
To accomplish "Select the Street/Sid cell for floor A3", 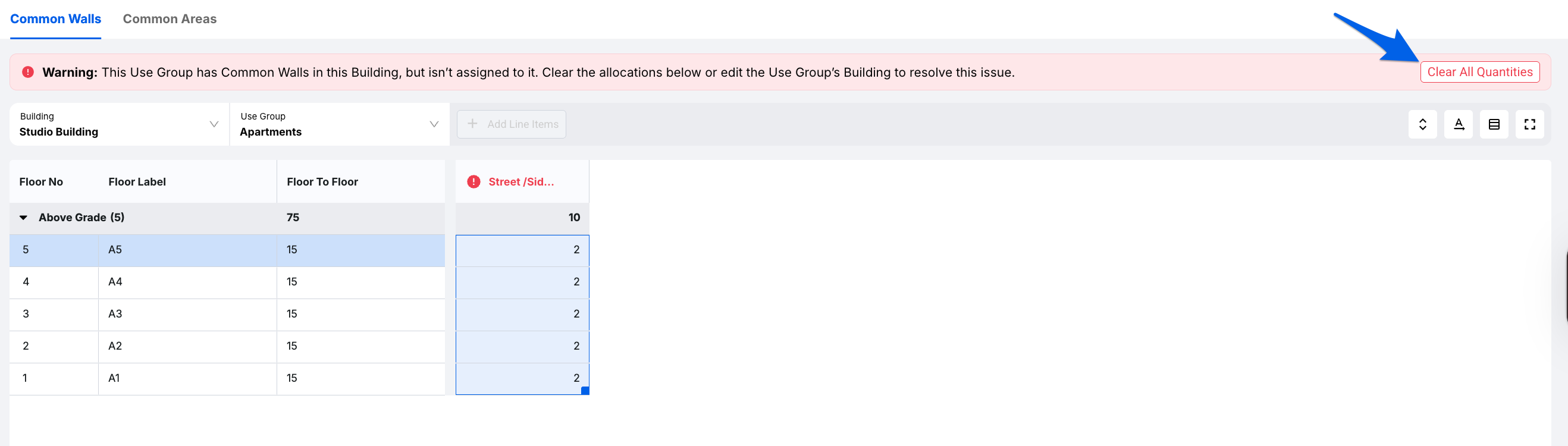I will coord(522,314).
